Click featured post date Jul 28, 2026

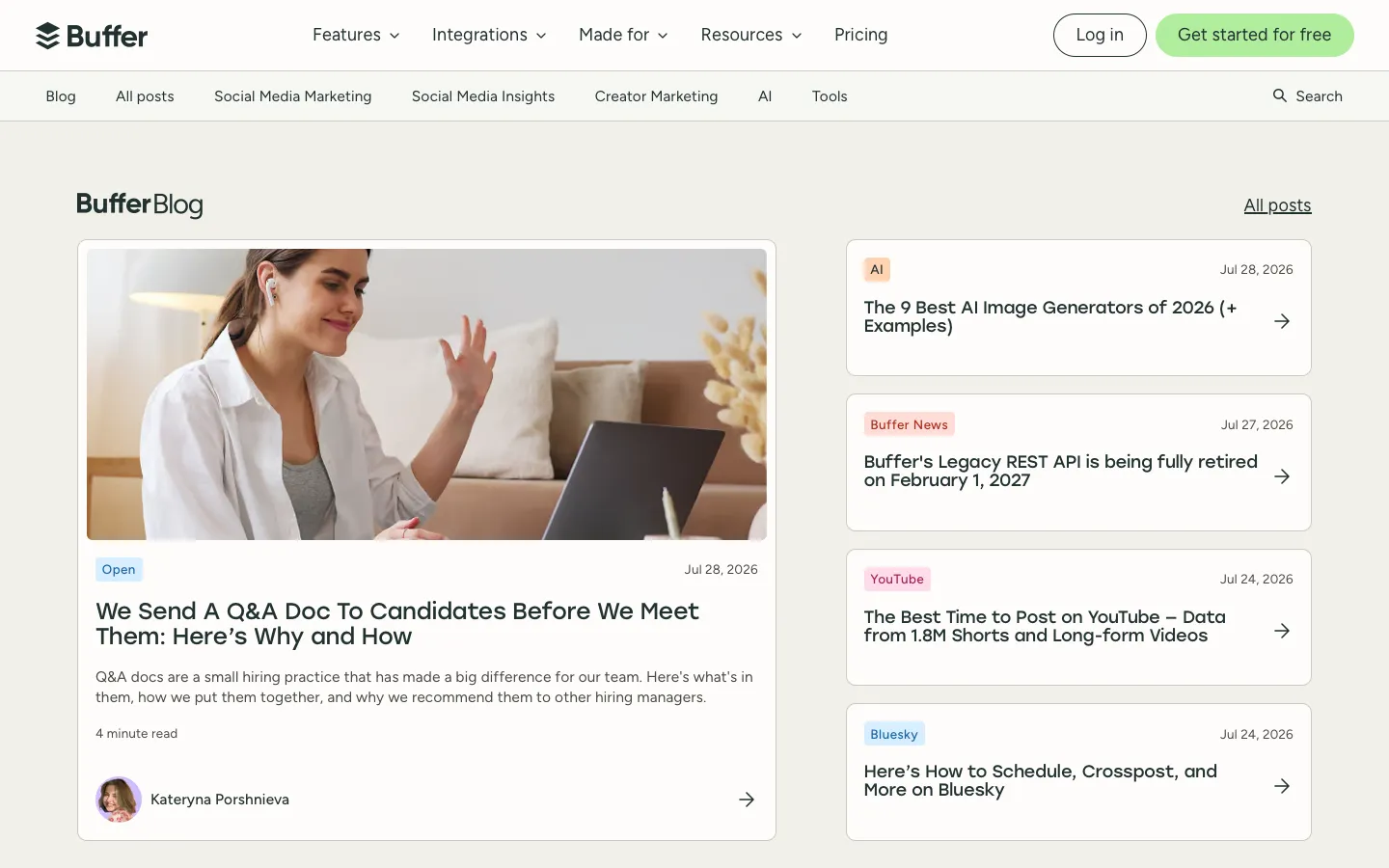[721, 569]
